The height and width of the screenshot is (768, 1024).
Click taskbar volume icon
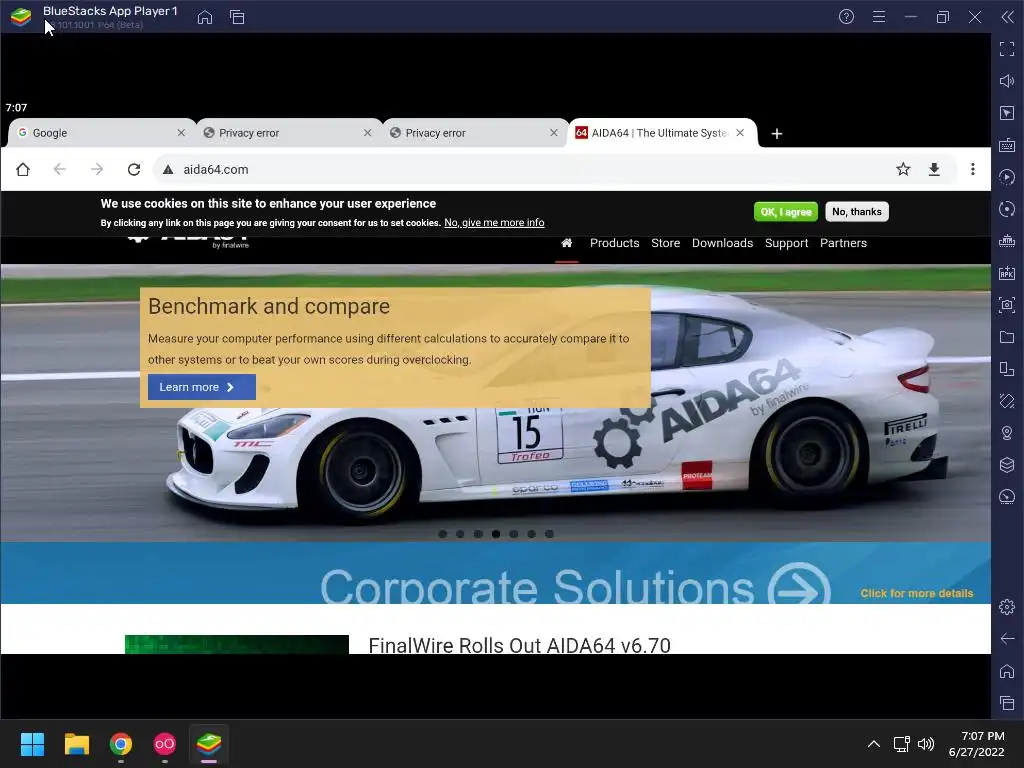point(926,744)
